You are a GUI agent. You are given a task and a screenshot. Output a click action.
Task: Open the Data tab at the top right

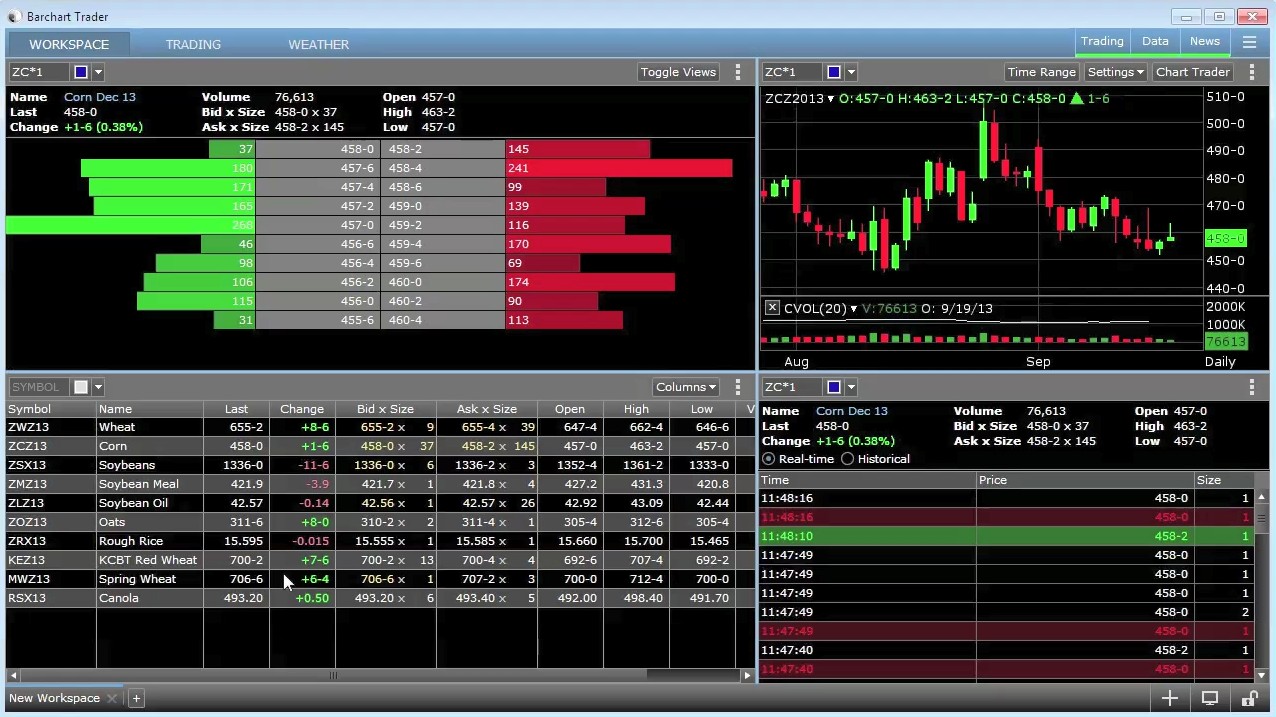pos(1155,41)
